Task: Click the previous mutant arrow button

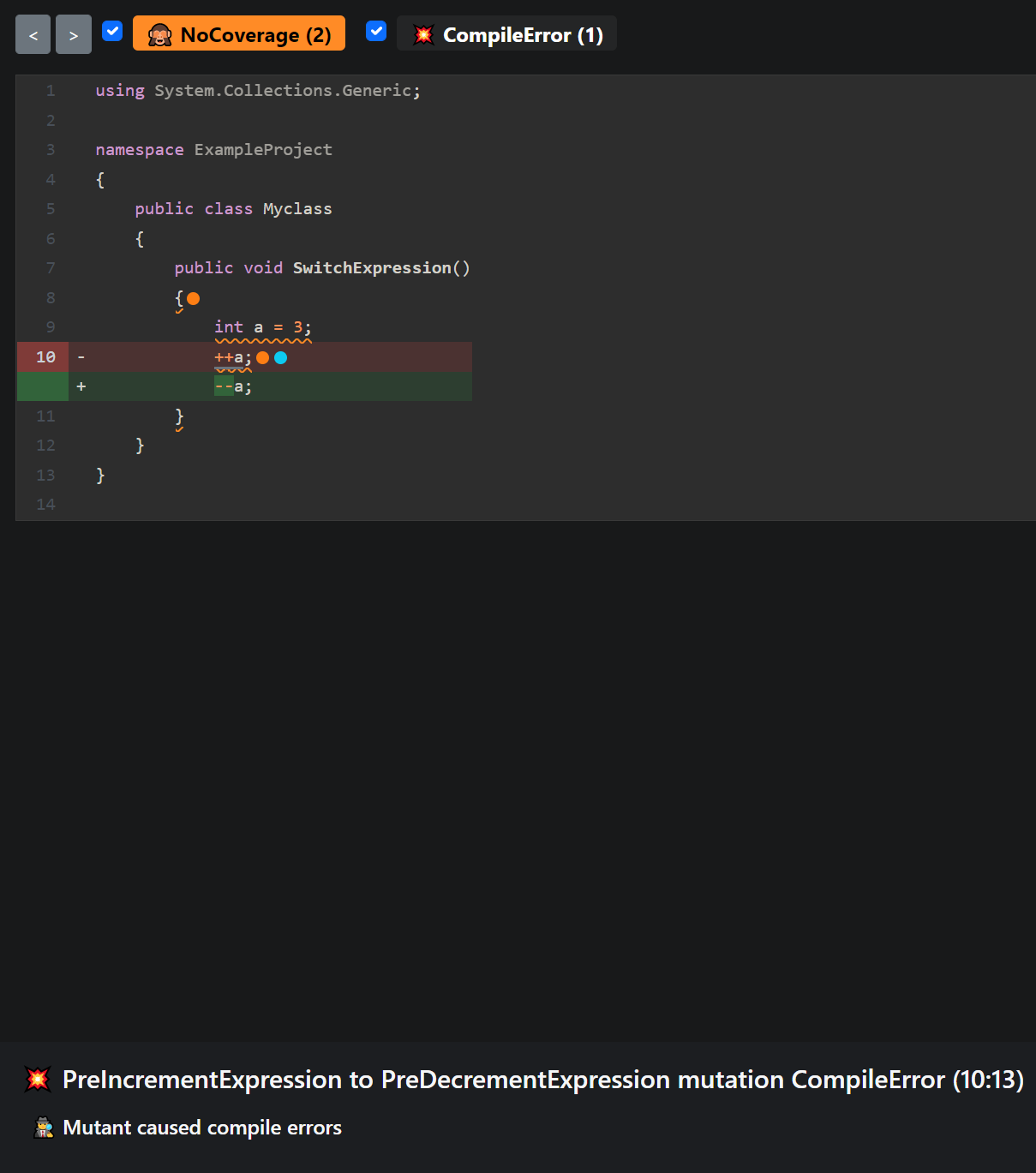Action: click(x=33, y=34)
